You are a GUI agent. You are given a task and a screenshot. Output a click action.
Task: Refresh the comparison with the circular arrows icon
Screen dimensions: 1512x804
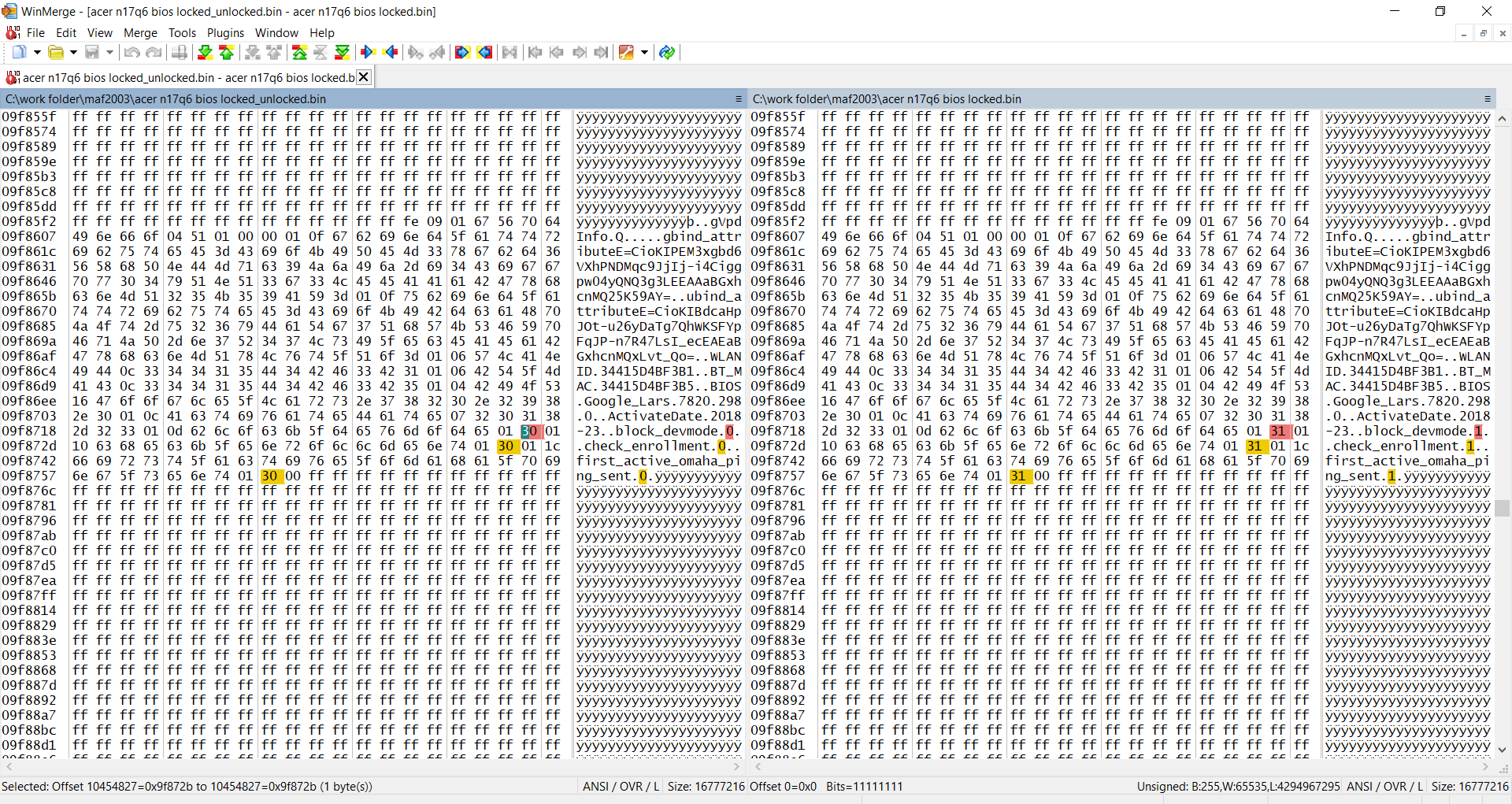[667, 53]
